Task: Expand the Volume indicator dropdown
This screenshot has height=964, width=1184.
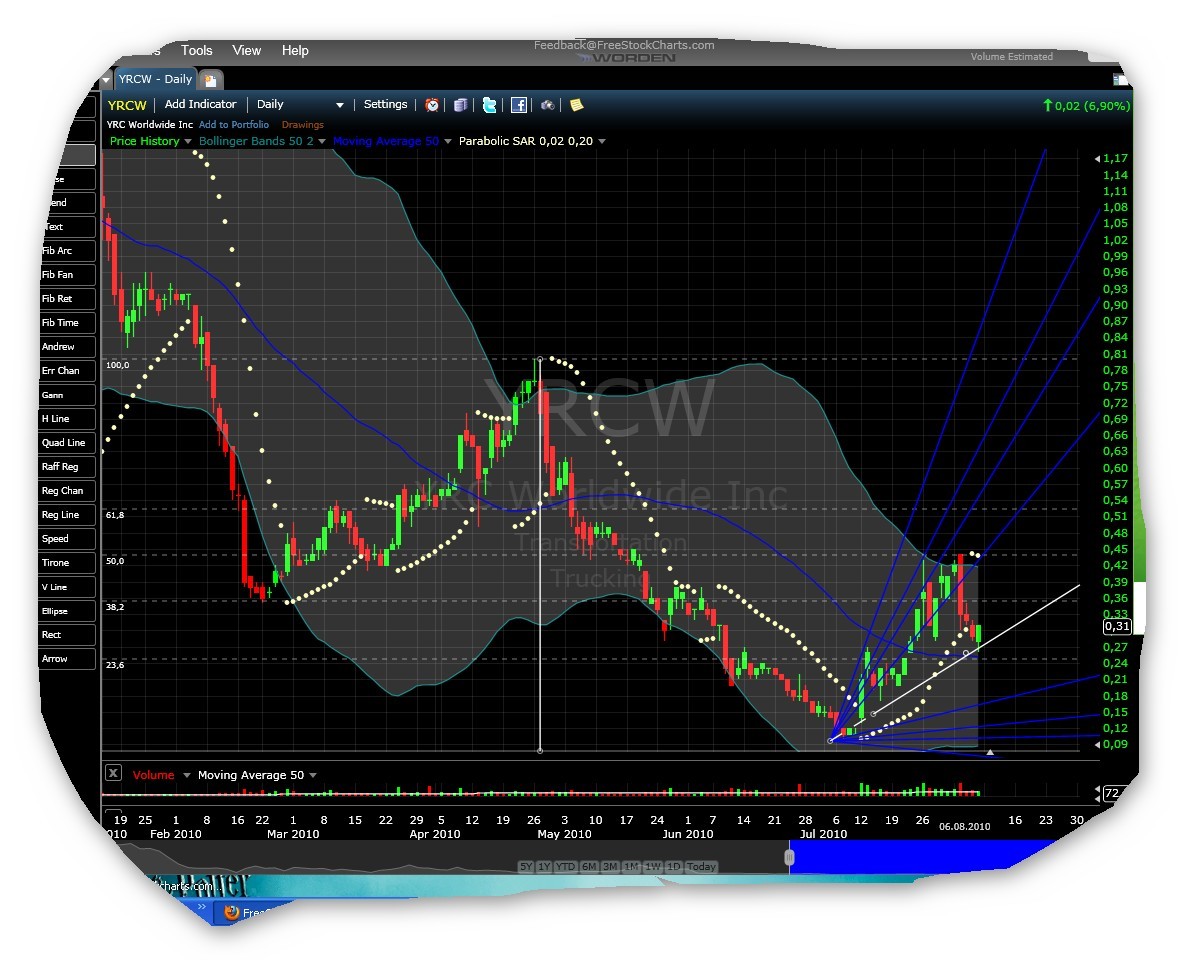Action: (x=187, y=775)
